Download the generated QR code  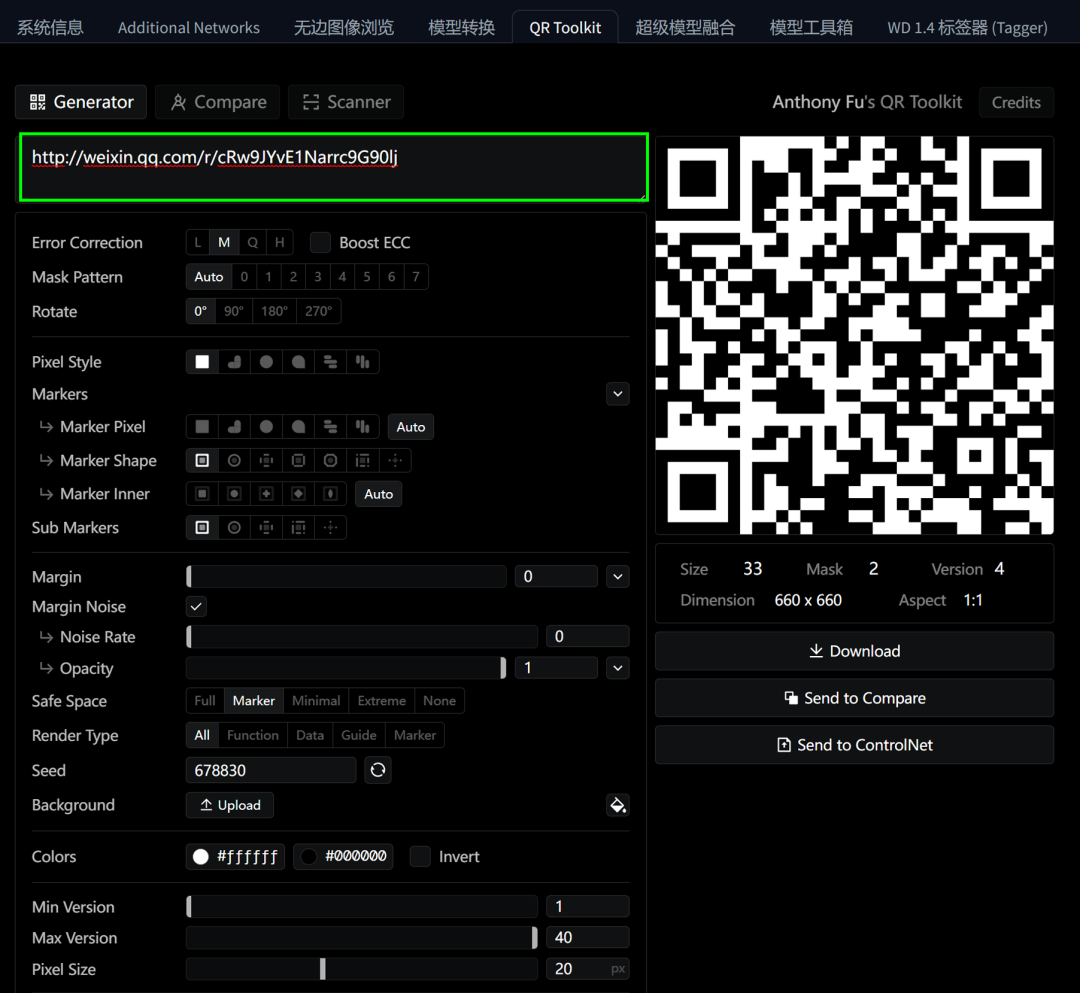point(854,651)
